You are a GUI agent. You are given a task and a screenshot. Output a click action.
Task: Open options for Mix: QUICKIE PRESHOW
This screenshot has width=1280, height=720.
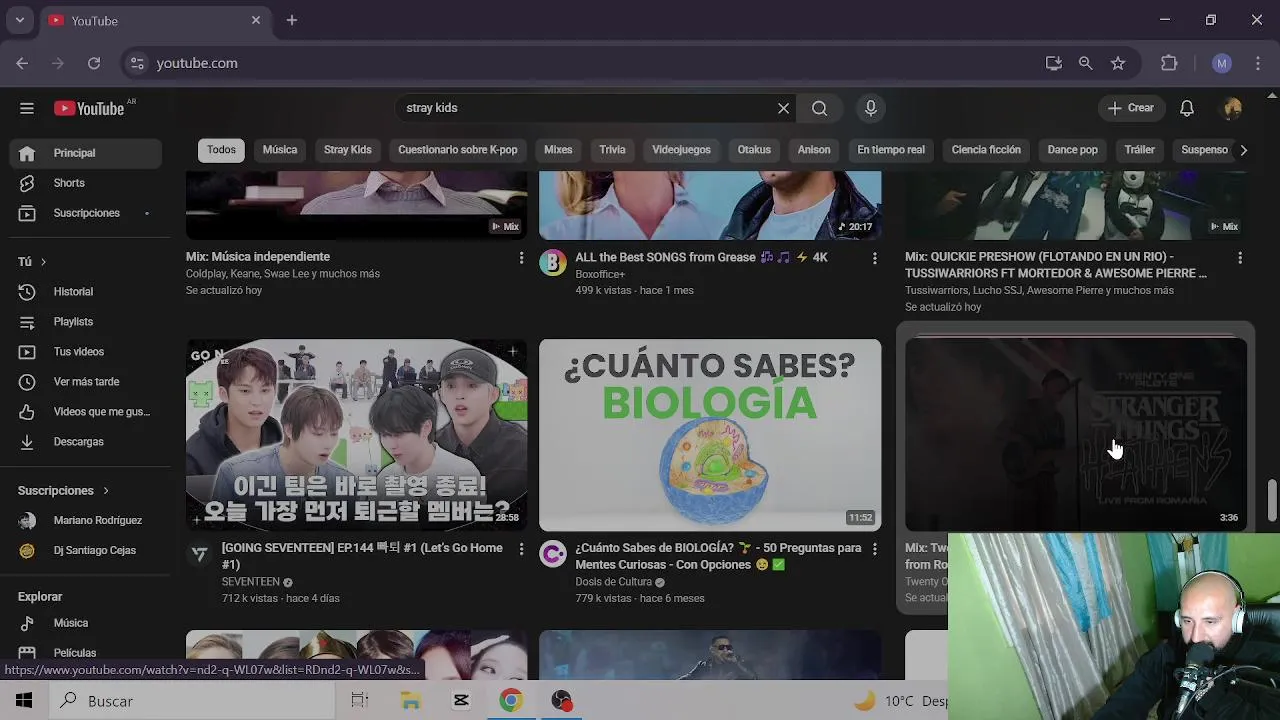[1240, 258]
